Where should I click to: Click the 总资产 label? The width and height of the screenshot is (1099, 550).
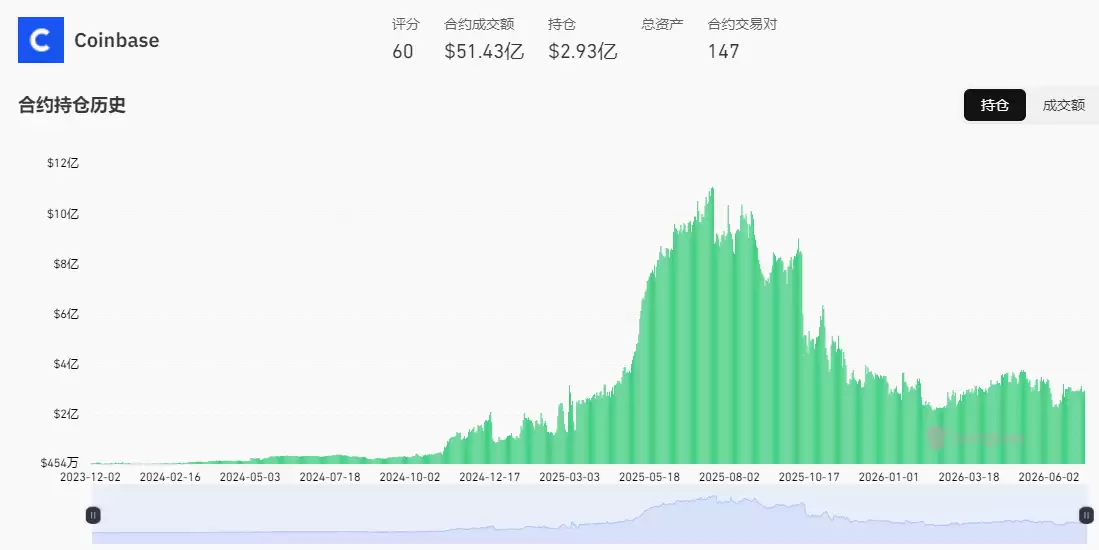(662, 24)
